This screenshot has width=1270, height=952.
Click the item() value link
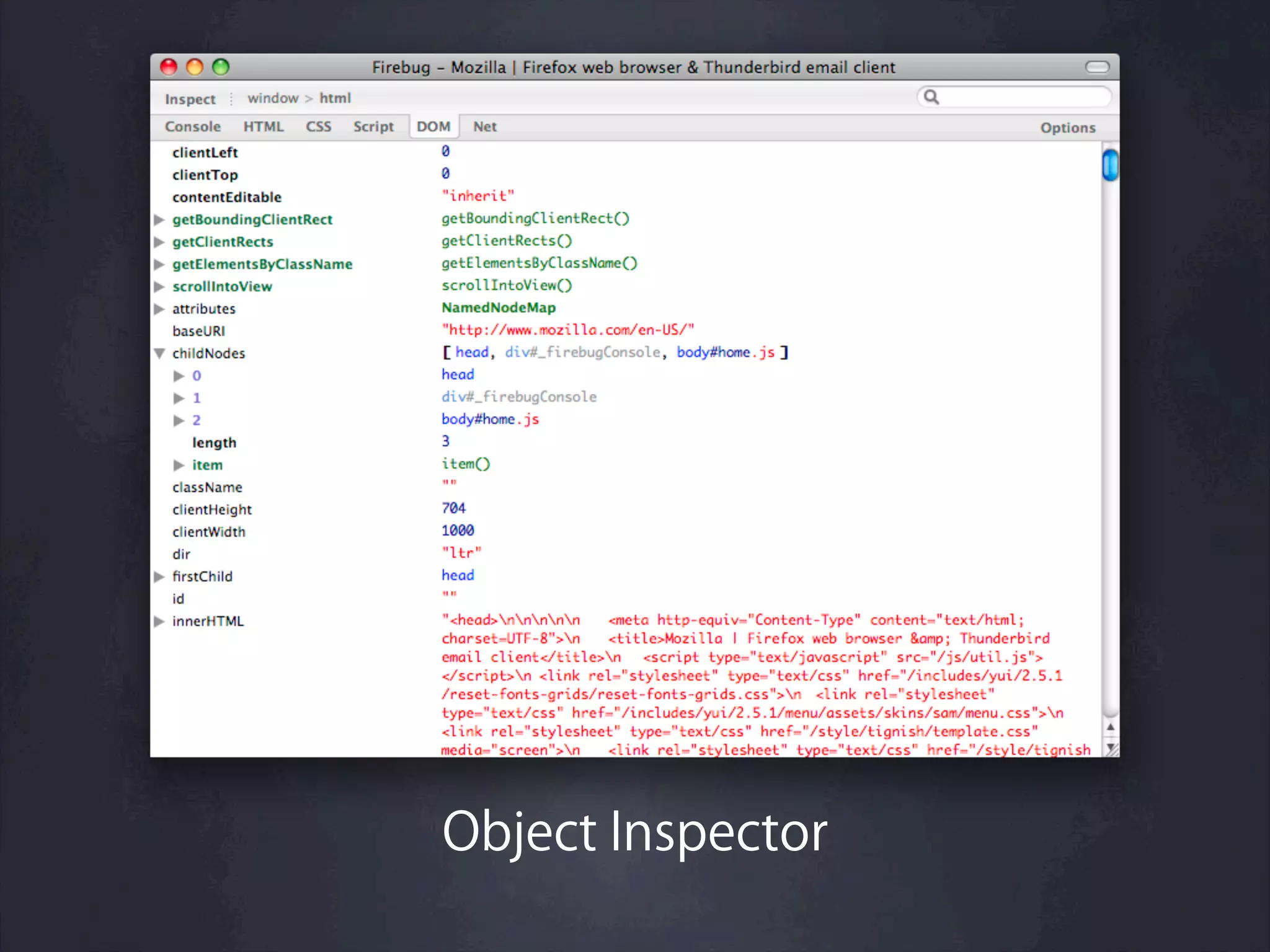466,464
